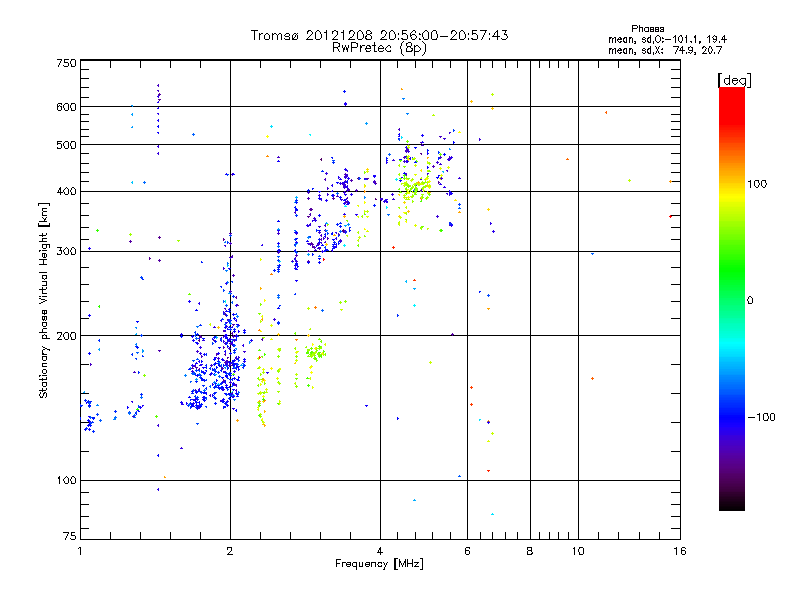800x600 pixels.
Task: Click the y-axis tick label '400'
Action: click(66, 192)
